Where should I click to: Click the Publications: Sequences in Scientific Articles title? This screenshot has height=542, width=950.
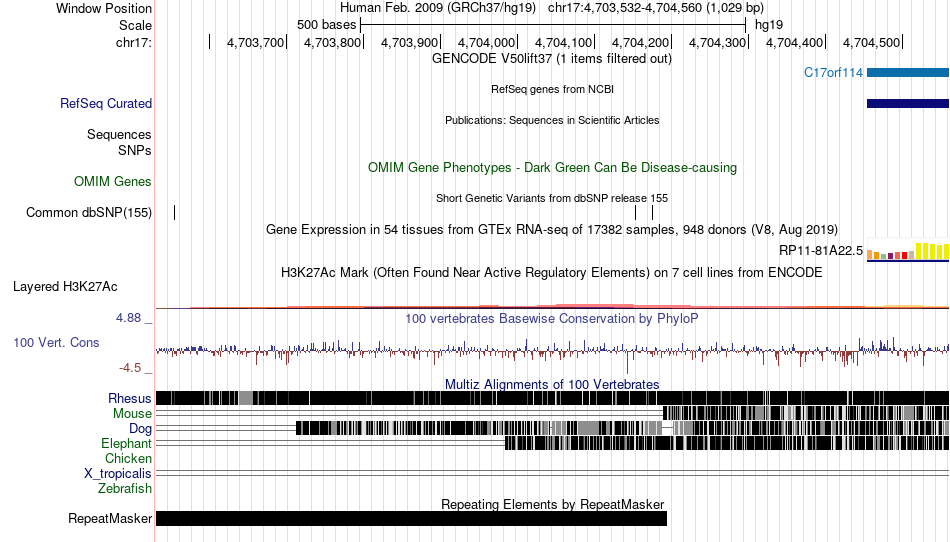(552, 121)
